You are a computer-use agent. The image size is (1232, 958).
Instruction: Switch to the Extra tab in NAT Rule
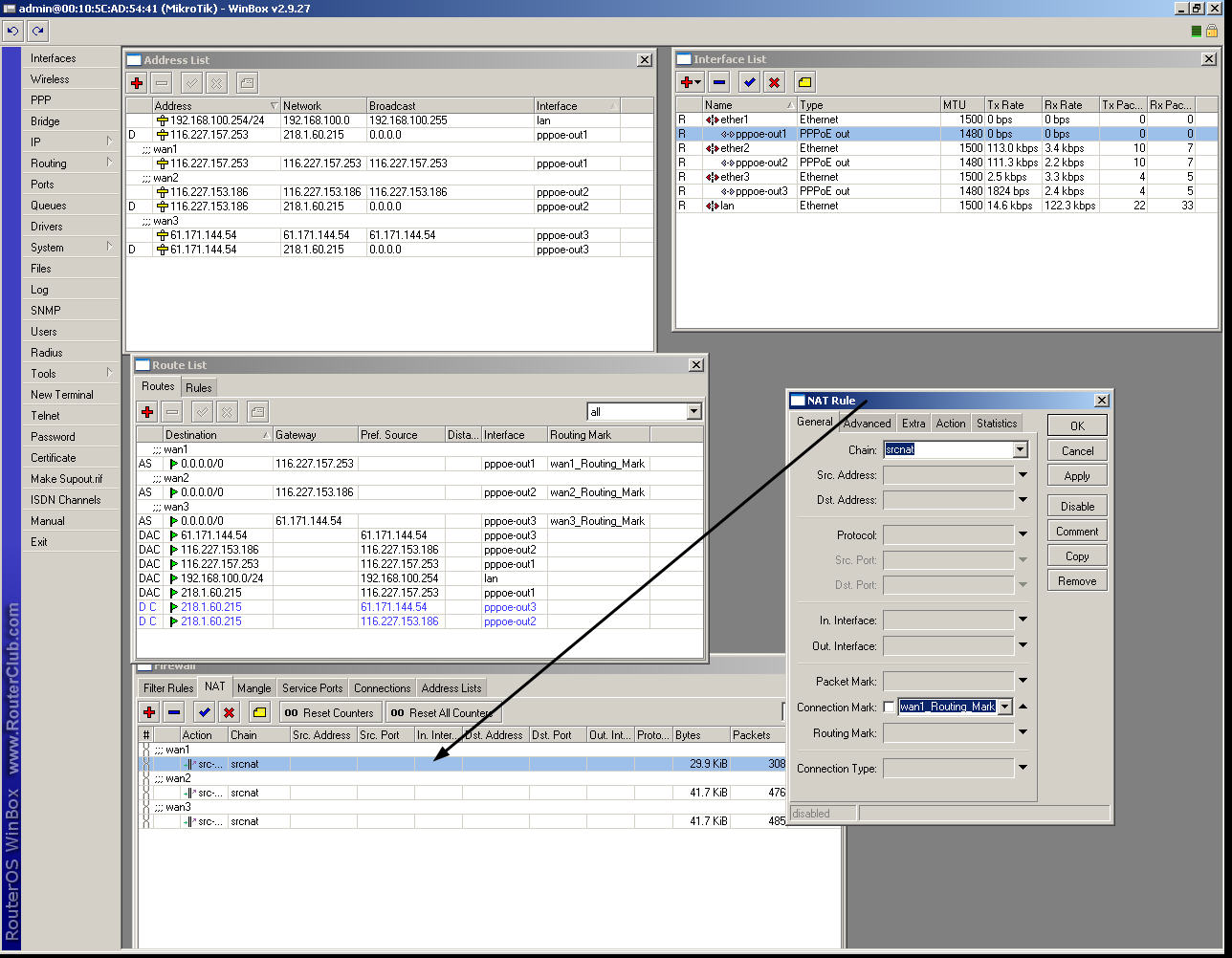pos(913,424)
